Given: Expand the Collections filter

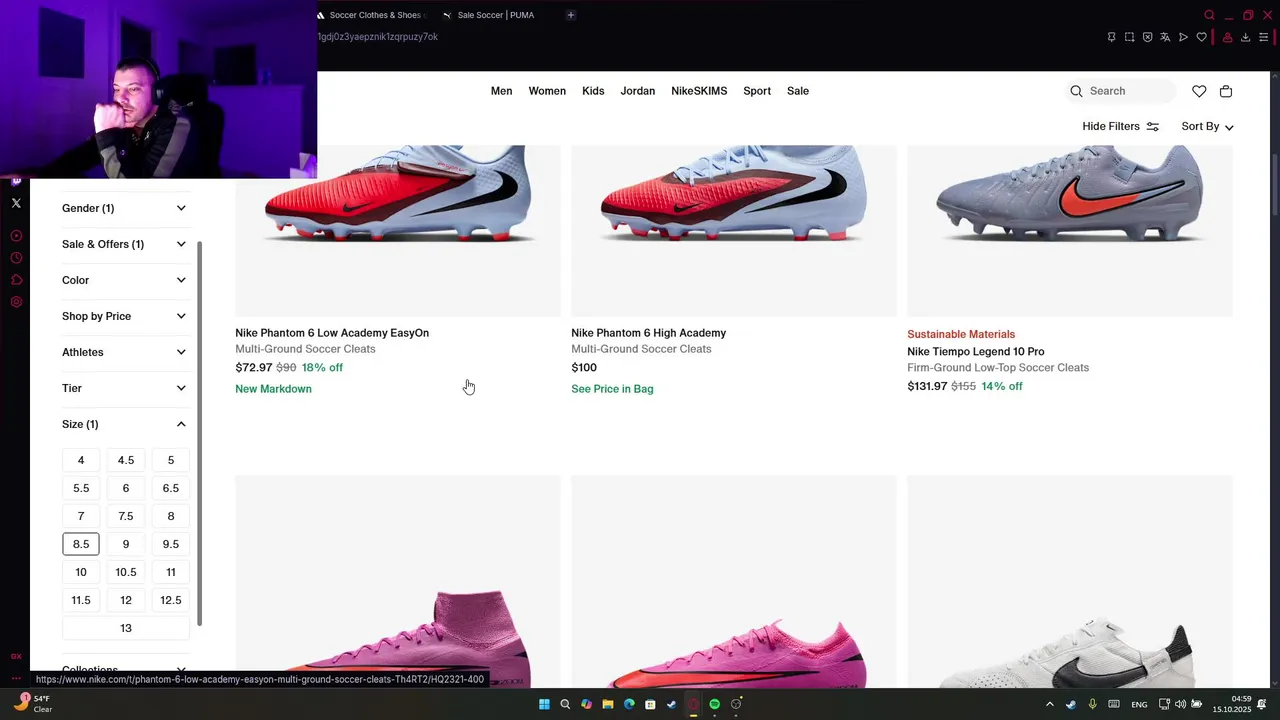Looking at the screenshot, I should coord(124,669).
